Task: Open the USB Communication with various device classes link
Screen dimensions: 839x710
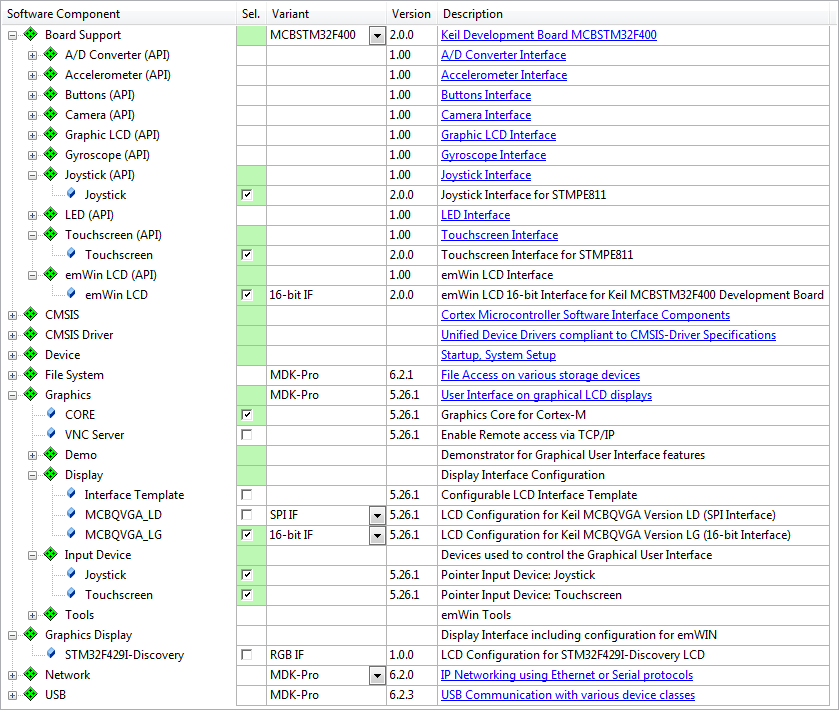Action: coord(567,695)
